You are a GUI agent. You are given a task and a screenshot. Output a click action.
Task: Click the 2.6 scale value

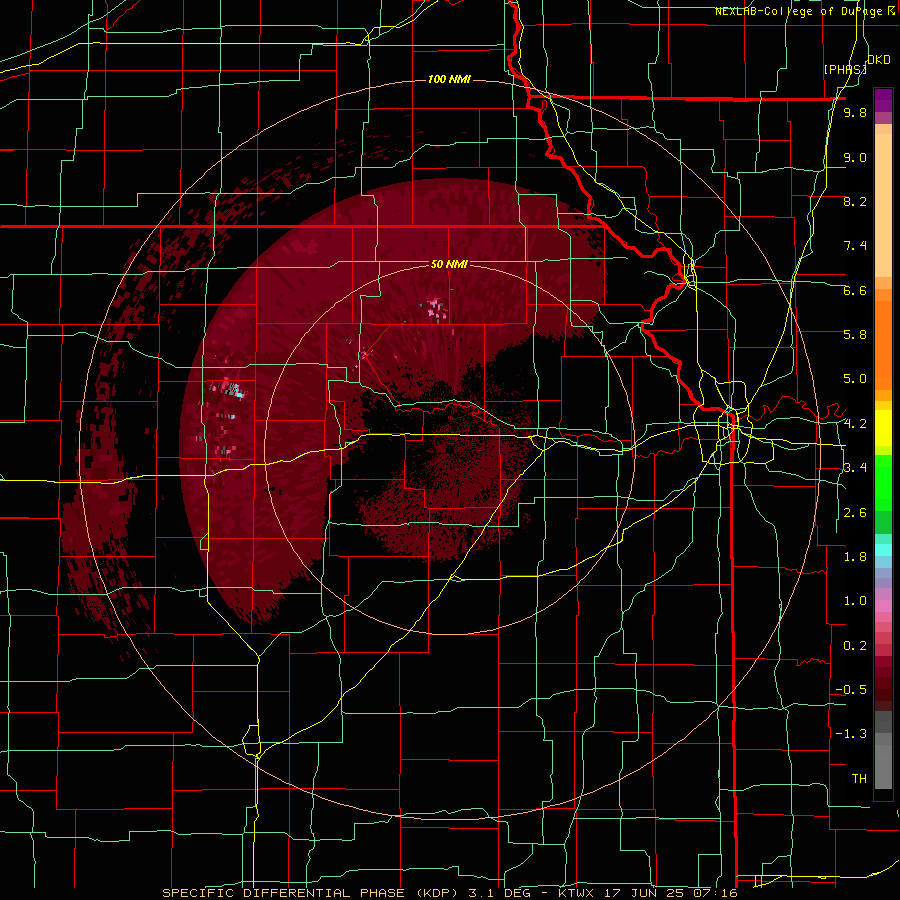click(855, 513)
